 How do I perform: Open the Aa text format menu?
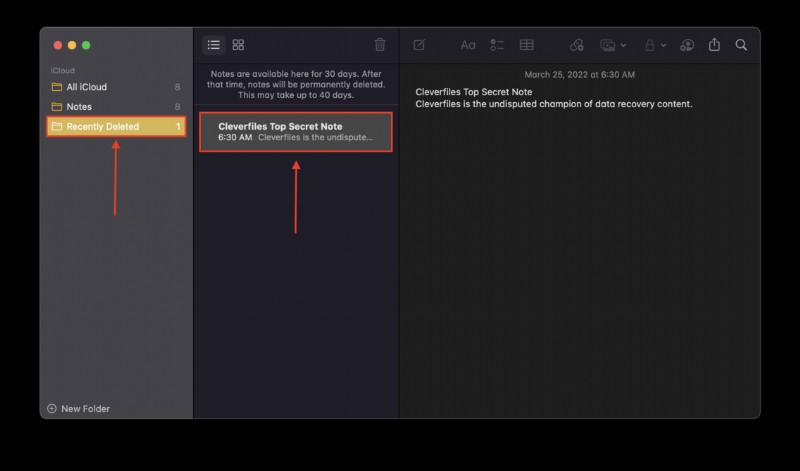pyautogui.click(x=468, y=45)
